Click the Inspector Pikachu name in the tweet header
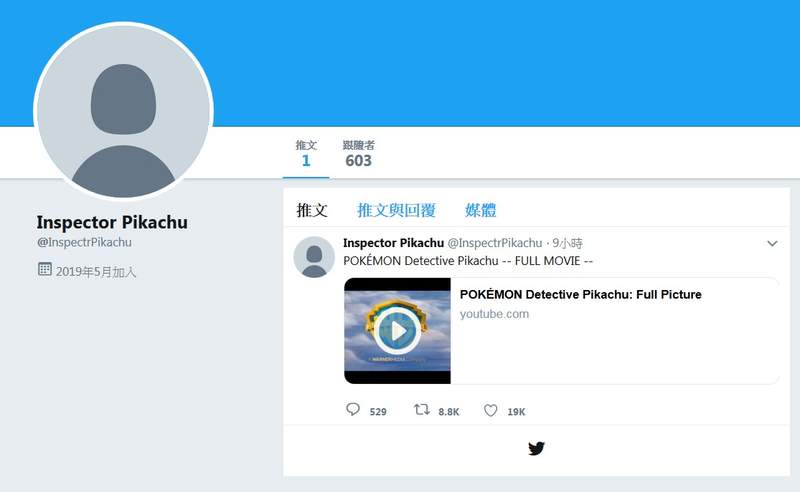 (393, 243)
